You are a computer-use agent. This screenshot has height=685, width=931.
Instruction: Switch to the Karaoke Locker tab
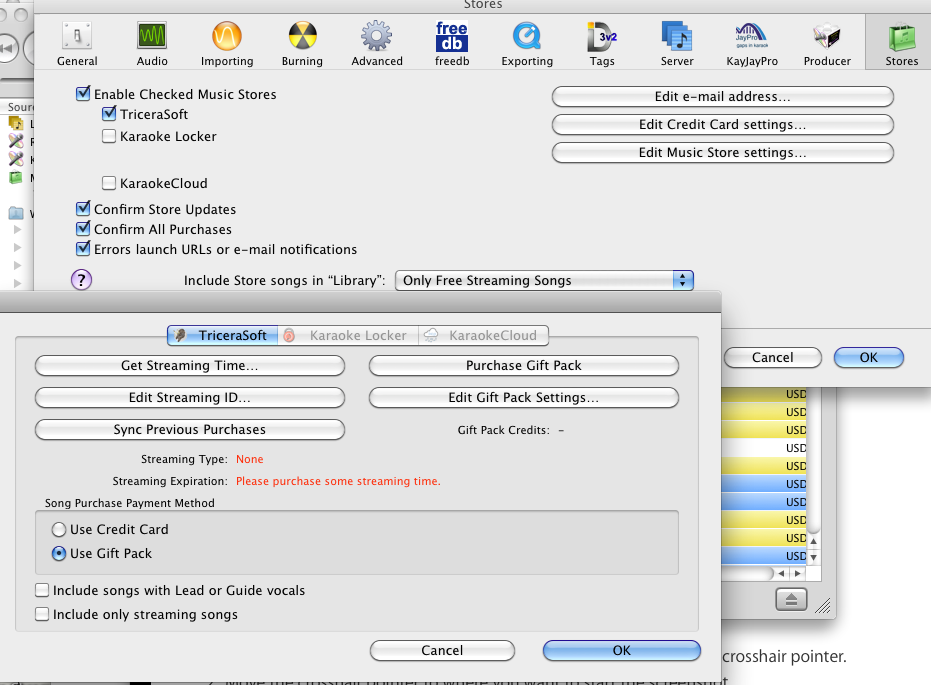coord(347,336)
